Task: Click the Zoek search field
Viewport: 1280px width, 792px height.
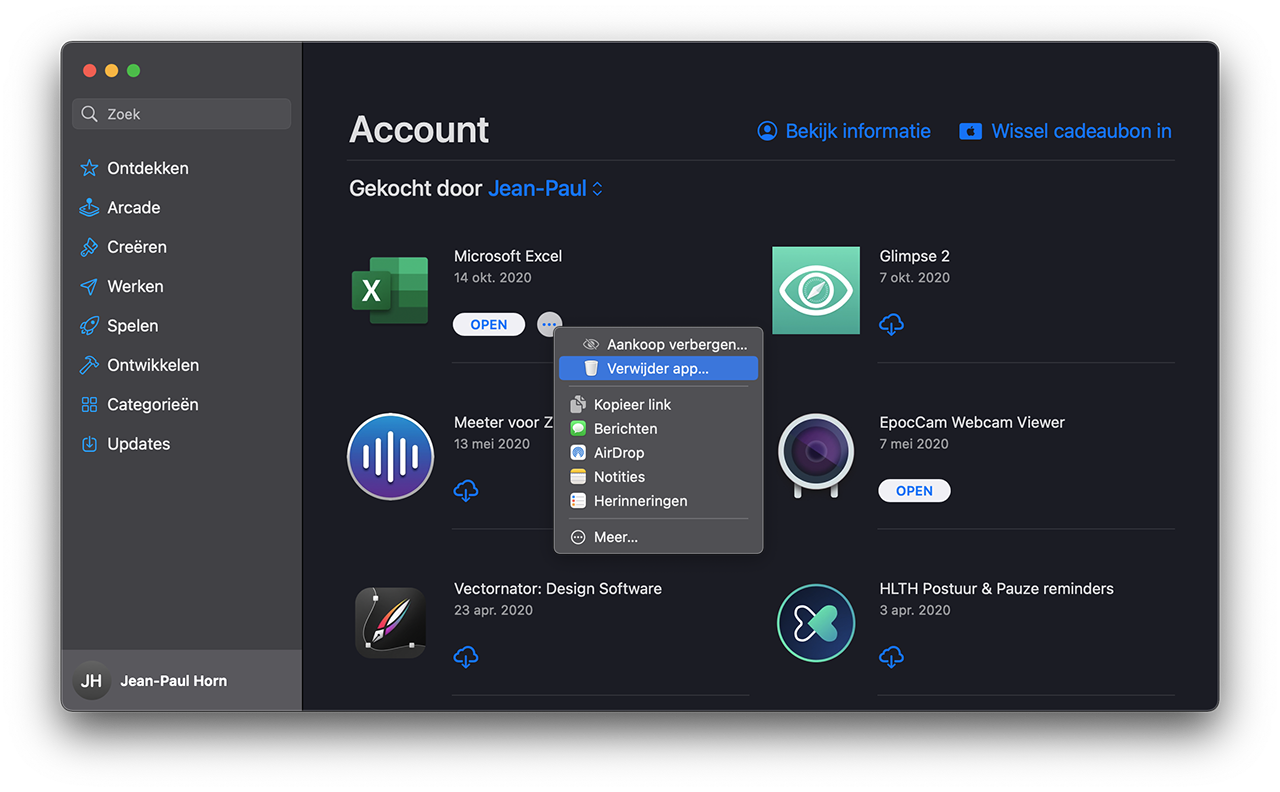Action: click(181, 114)
